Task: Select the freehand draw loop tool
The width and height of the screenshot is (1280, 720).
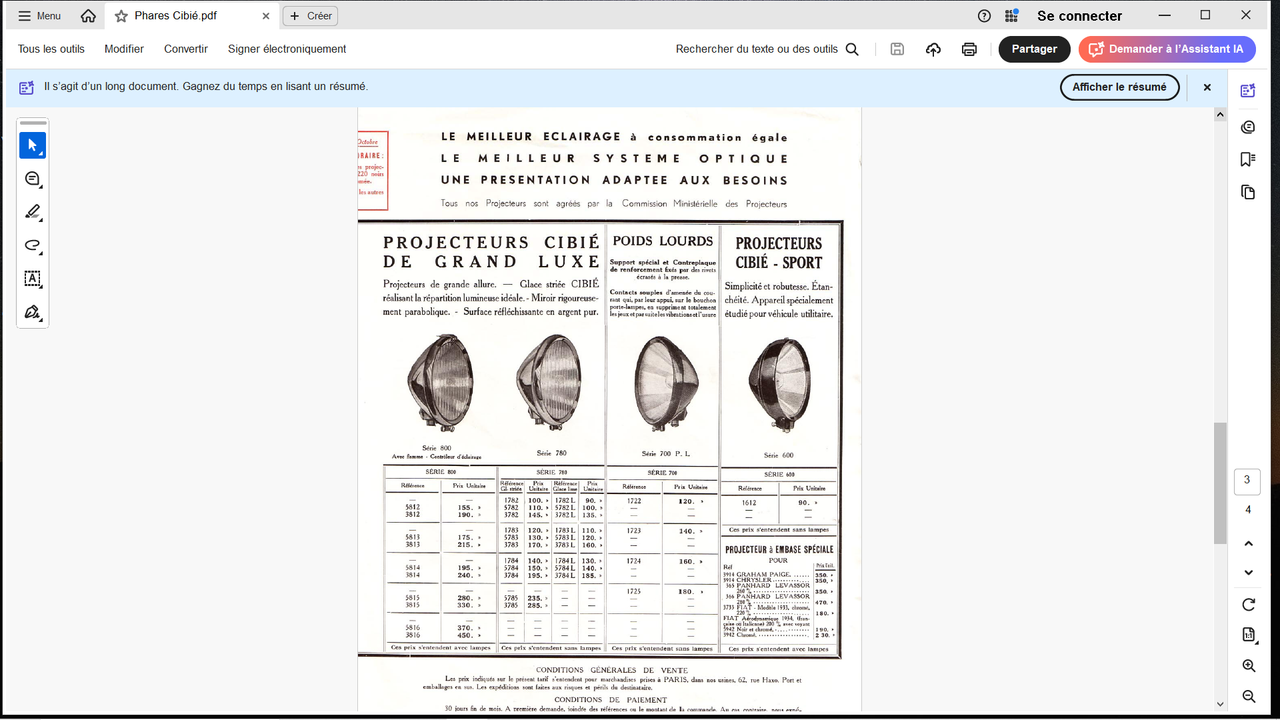Action: pos(32,245)
